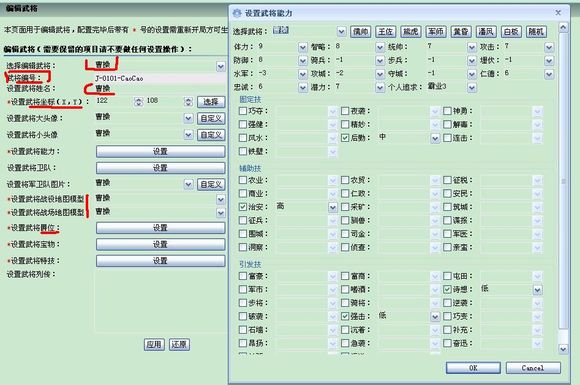Uncheck the 强击 checkbox
Viewport: 580px width, 385px height.
345,316
